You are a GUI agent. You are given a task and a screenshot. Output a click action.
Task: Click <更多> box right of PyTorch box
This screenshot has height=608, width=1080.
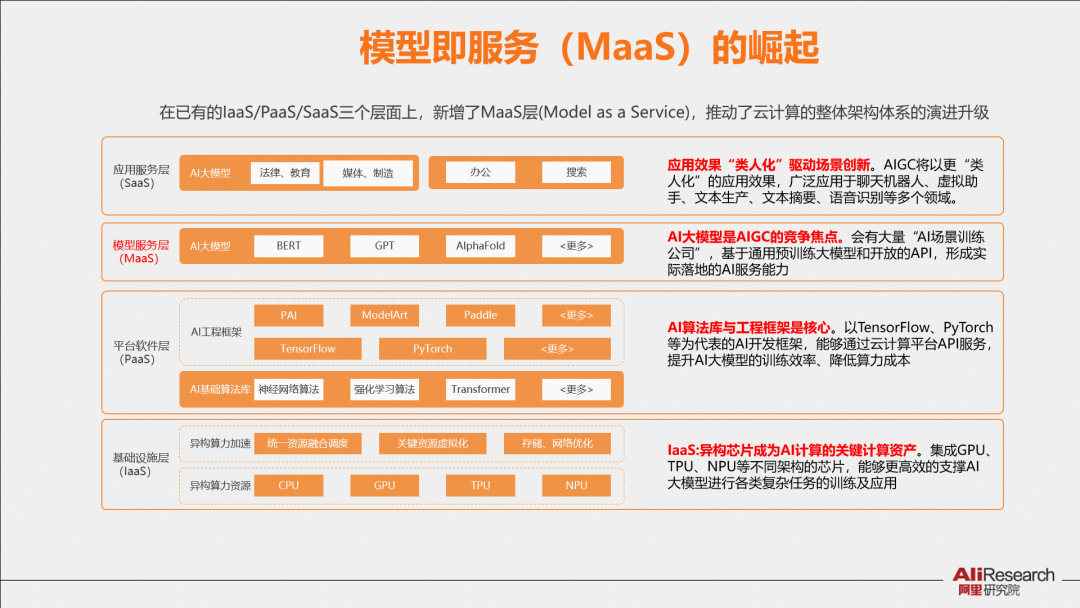[x=557, y=348]
